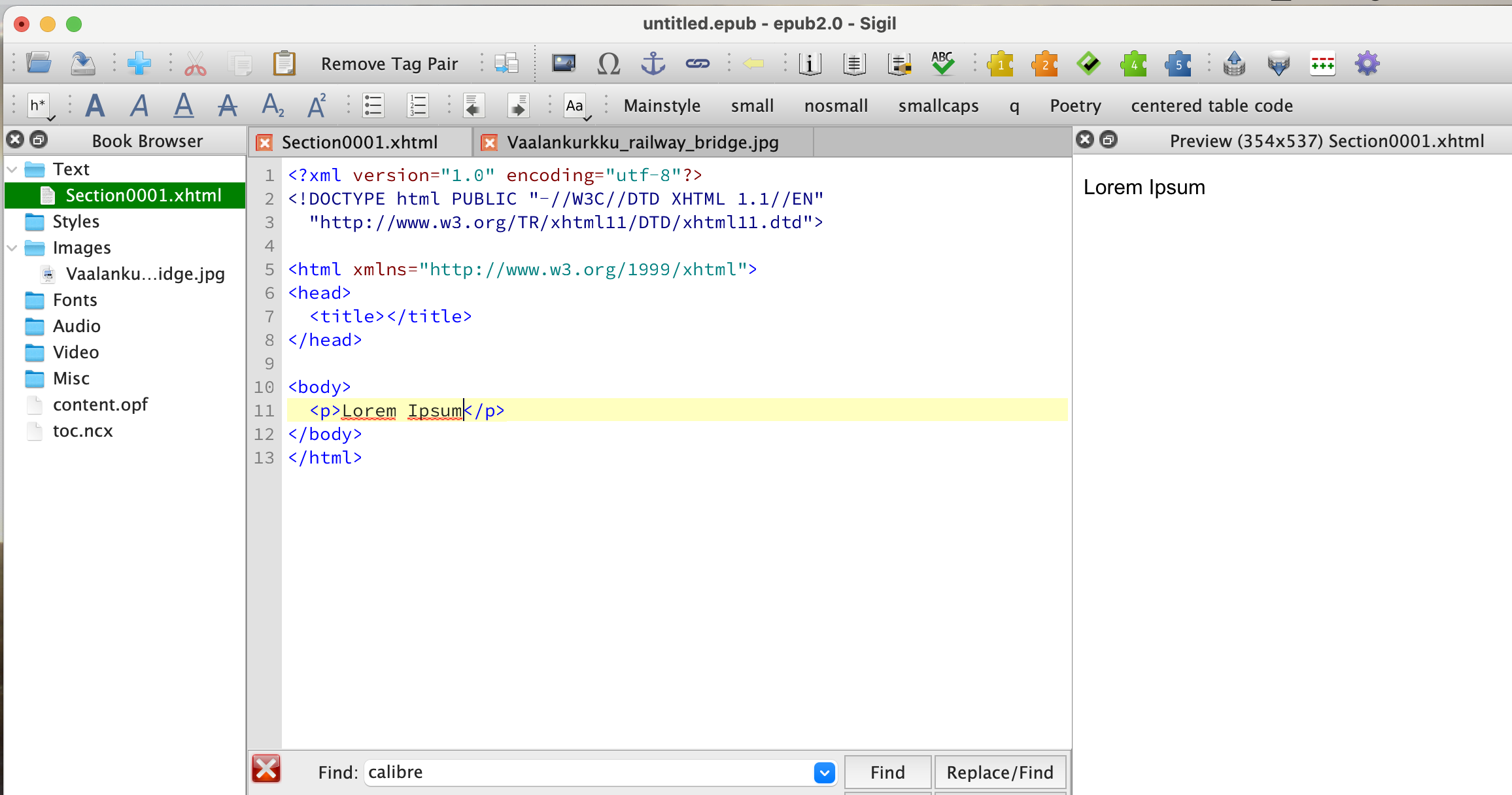Click the Insert Special Character omega icon
This screenshot has height=795, width=1512.
coord(608,64)
